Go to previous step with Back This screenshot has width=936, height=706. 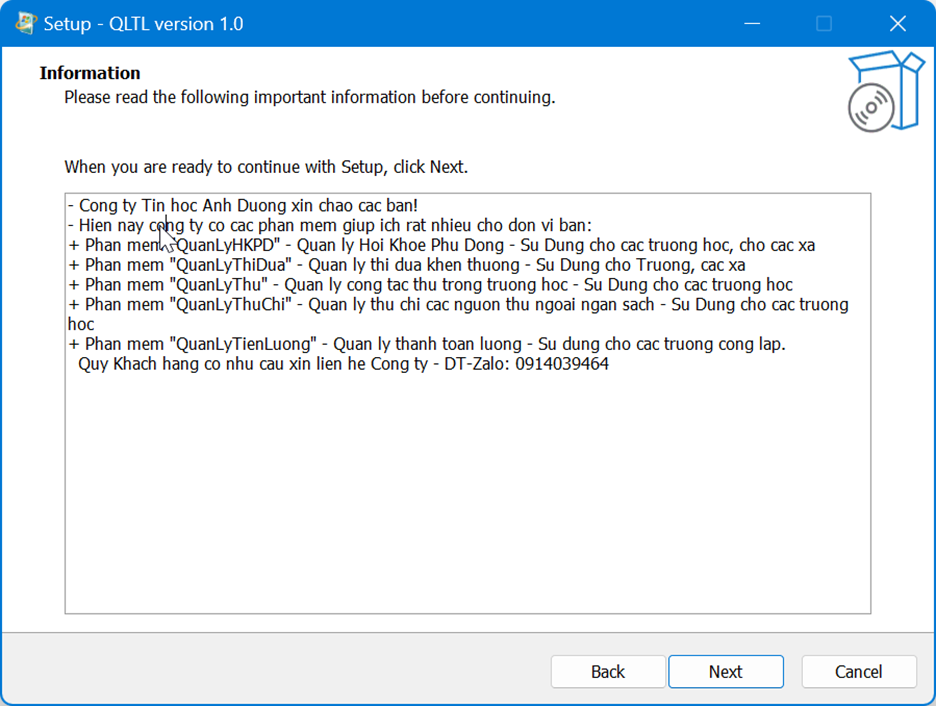pos(607,672)
